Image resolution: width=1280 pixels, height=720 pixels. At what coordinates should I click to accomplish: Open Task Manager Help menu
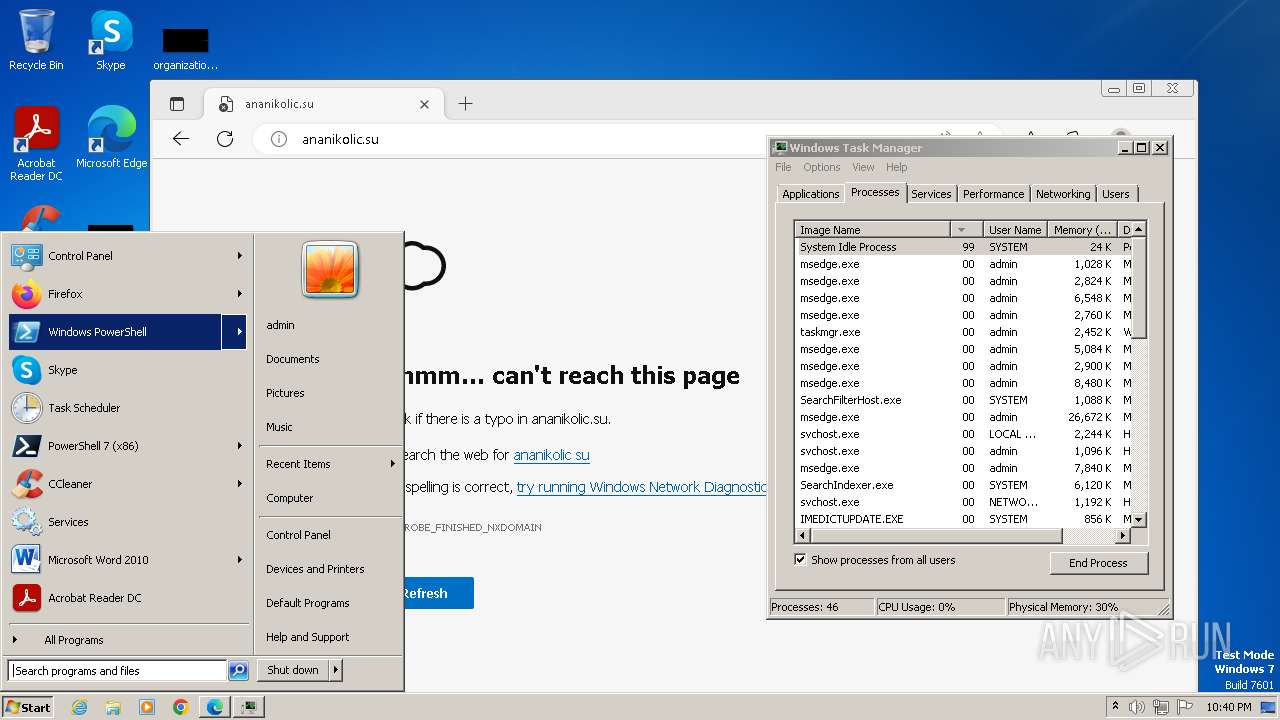[x=897, y=167]
